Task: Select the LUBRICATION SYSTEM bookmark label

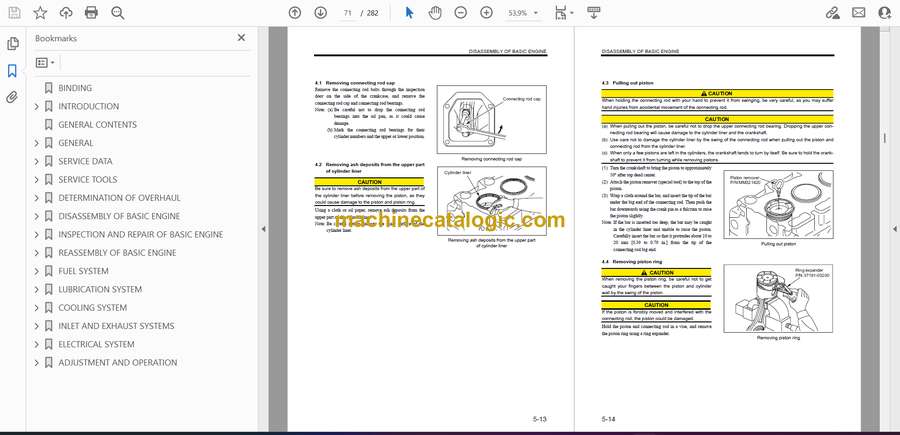Action: (100, 289)
